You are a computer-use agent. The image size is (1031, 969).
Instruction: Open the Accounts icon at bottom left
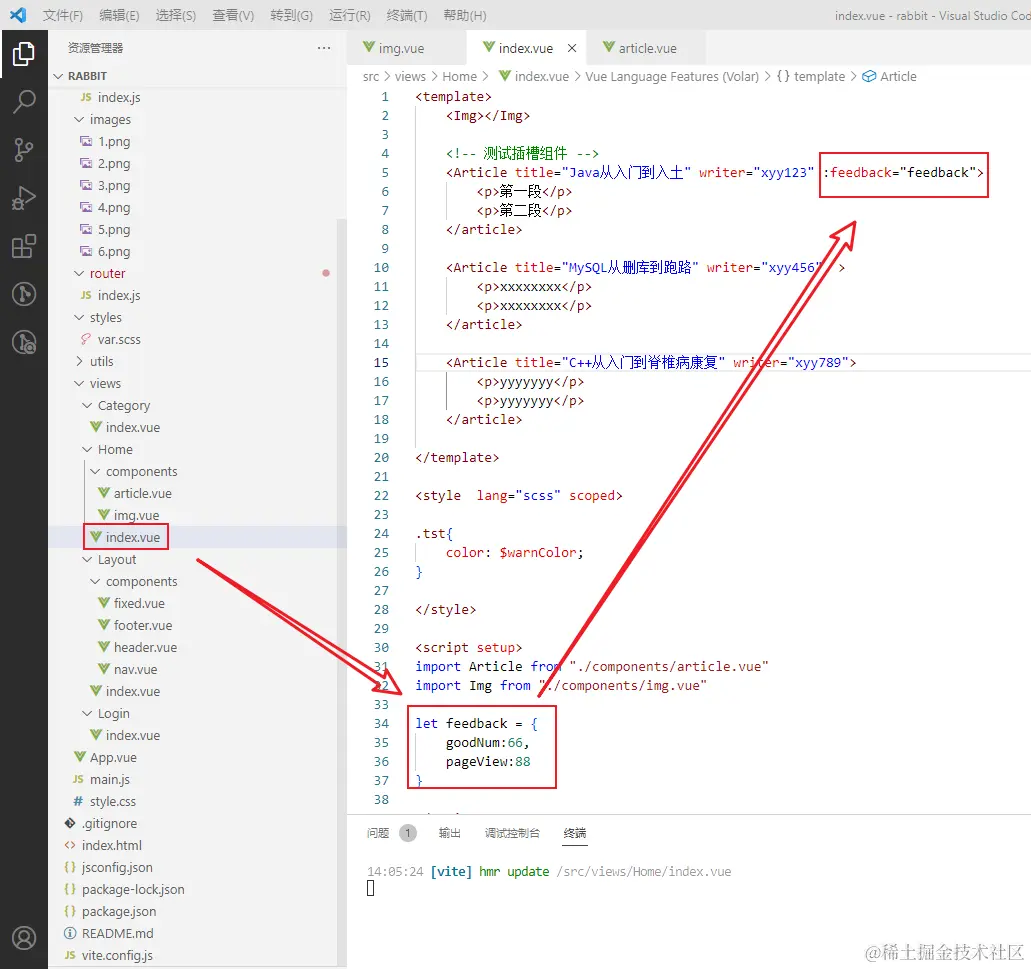[x=24, y=938]
